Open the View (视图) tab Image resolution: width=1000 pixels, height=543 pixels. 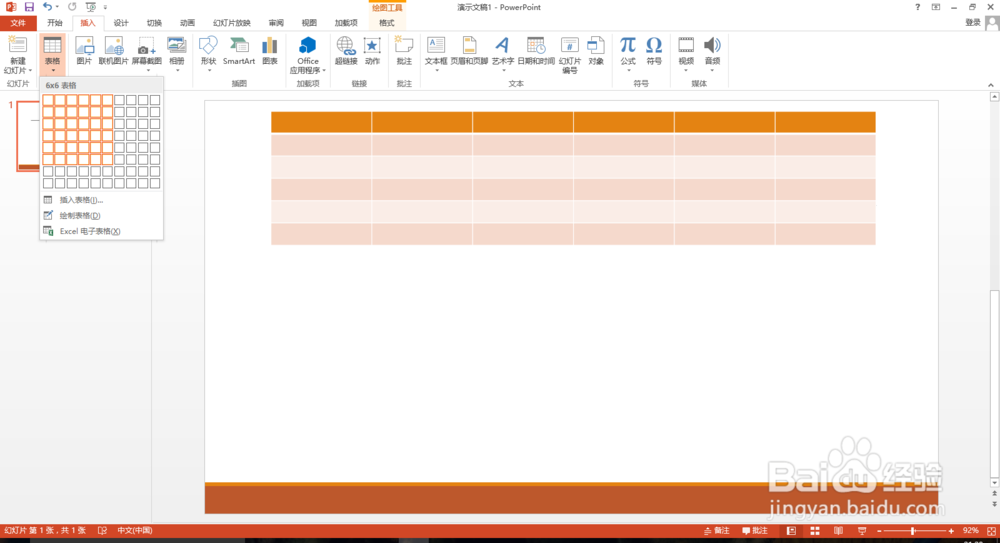[x=309, y=23]
